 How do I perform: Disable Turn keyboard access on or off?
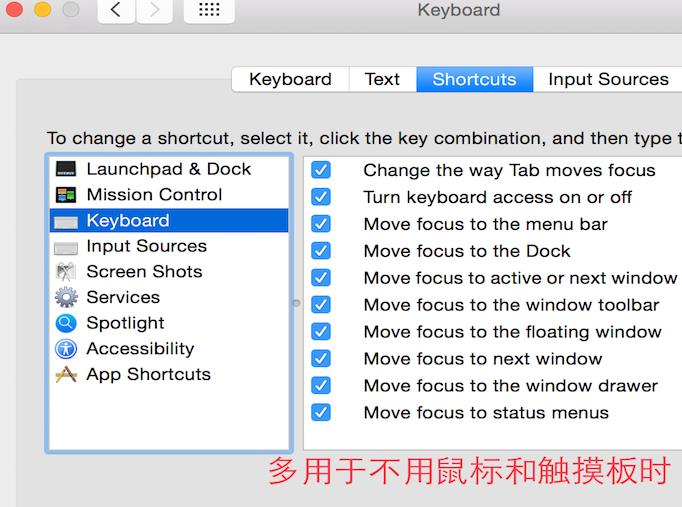pyautogui.click(x=321, y=197)
